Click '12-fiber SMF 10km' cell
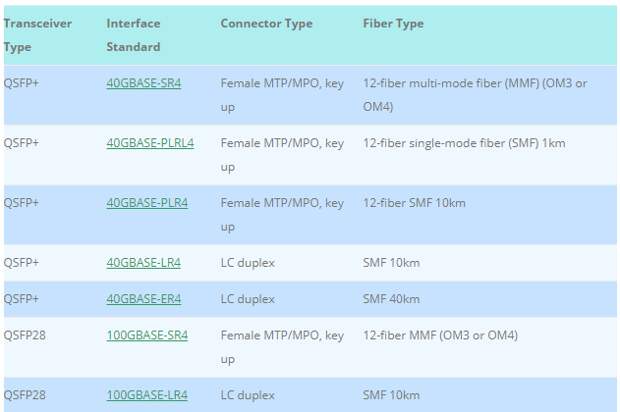Screen dimensions: 620x412 pos(414,203)
